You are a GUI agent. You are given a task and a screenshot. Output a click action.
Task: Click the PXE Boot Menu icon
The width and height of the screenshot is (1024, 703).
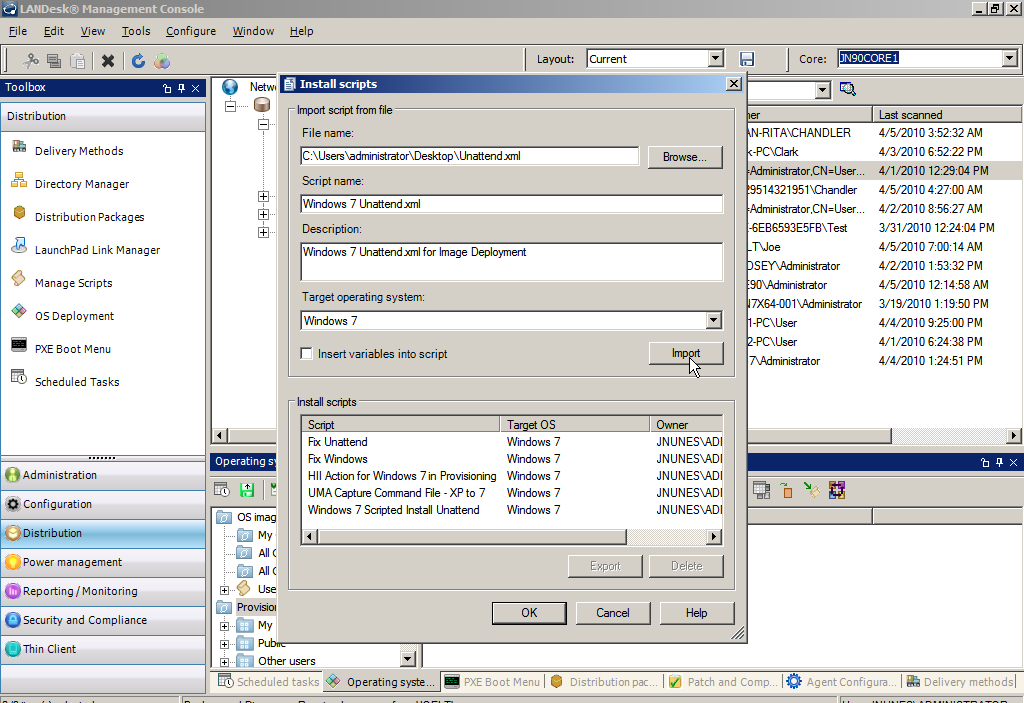[x=18, y=347]
